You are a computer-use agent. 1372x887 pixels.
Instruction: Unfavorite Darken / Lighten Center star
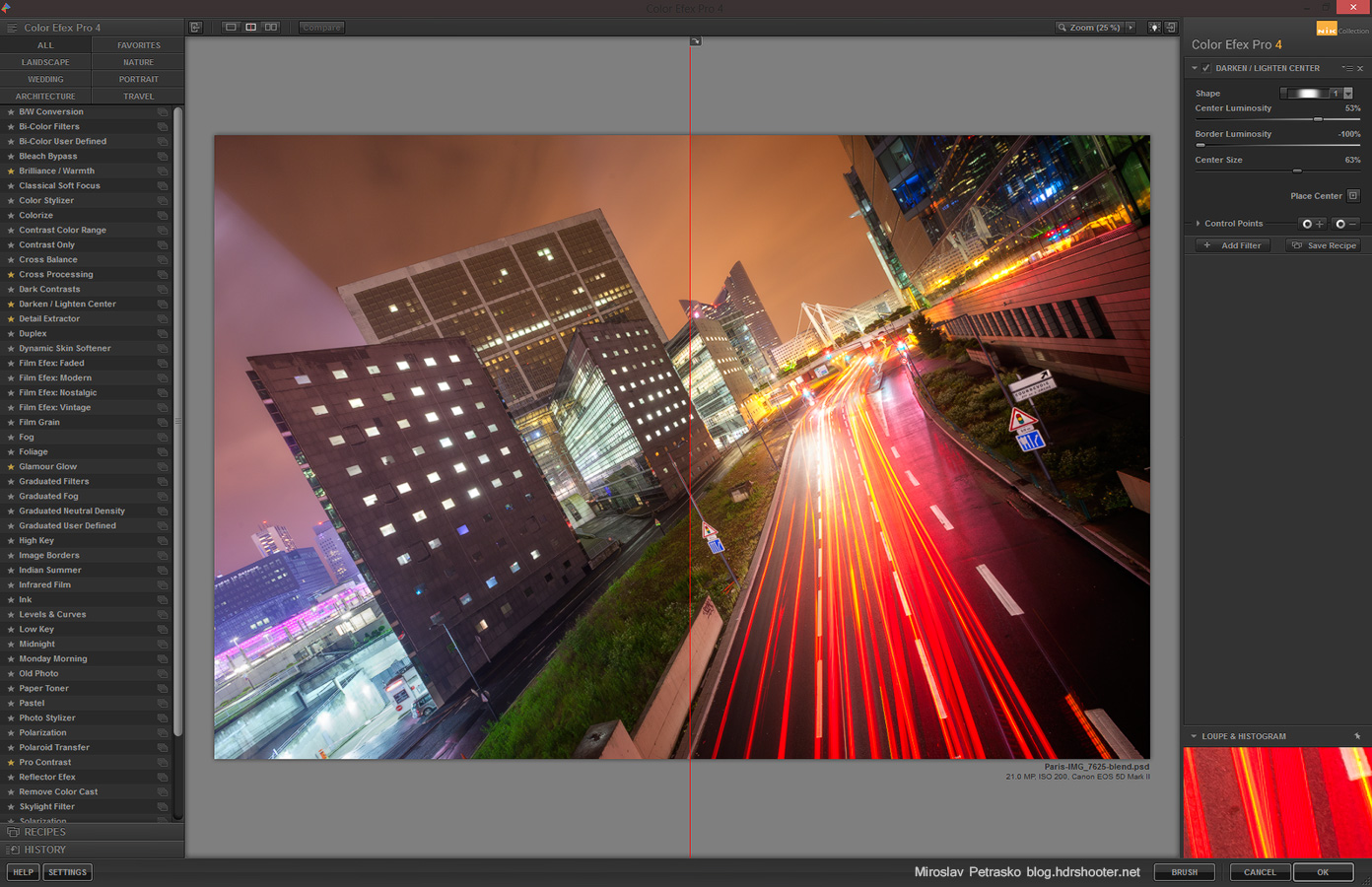[x=11, y=304]
